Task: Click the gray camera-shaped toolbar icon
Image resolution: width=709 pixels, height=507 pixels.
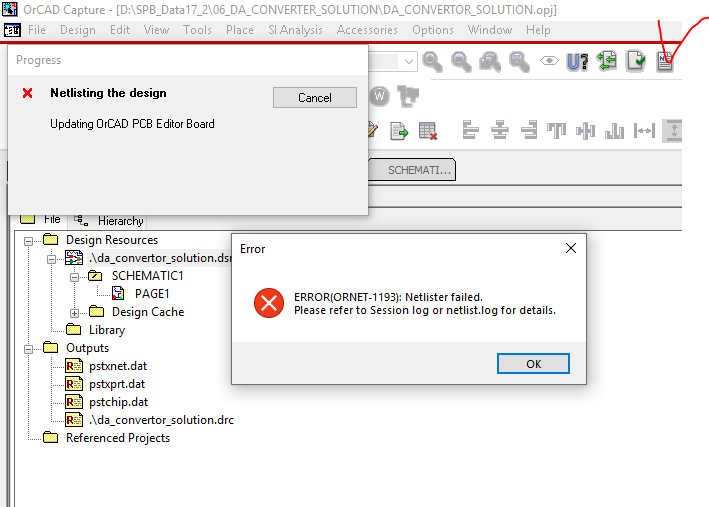Action: tap(408, 96)
